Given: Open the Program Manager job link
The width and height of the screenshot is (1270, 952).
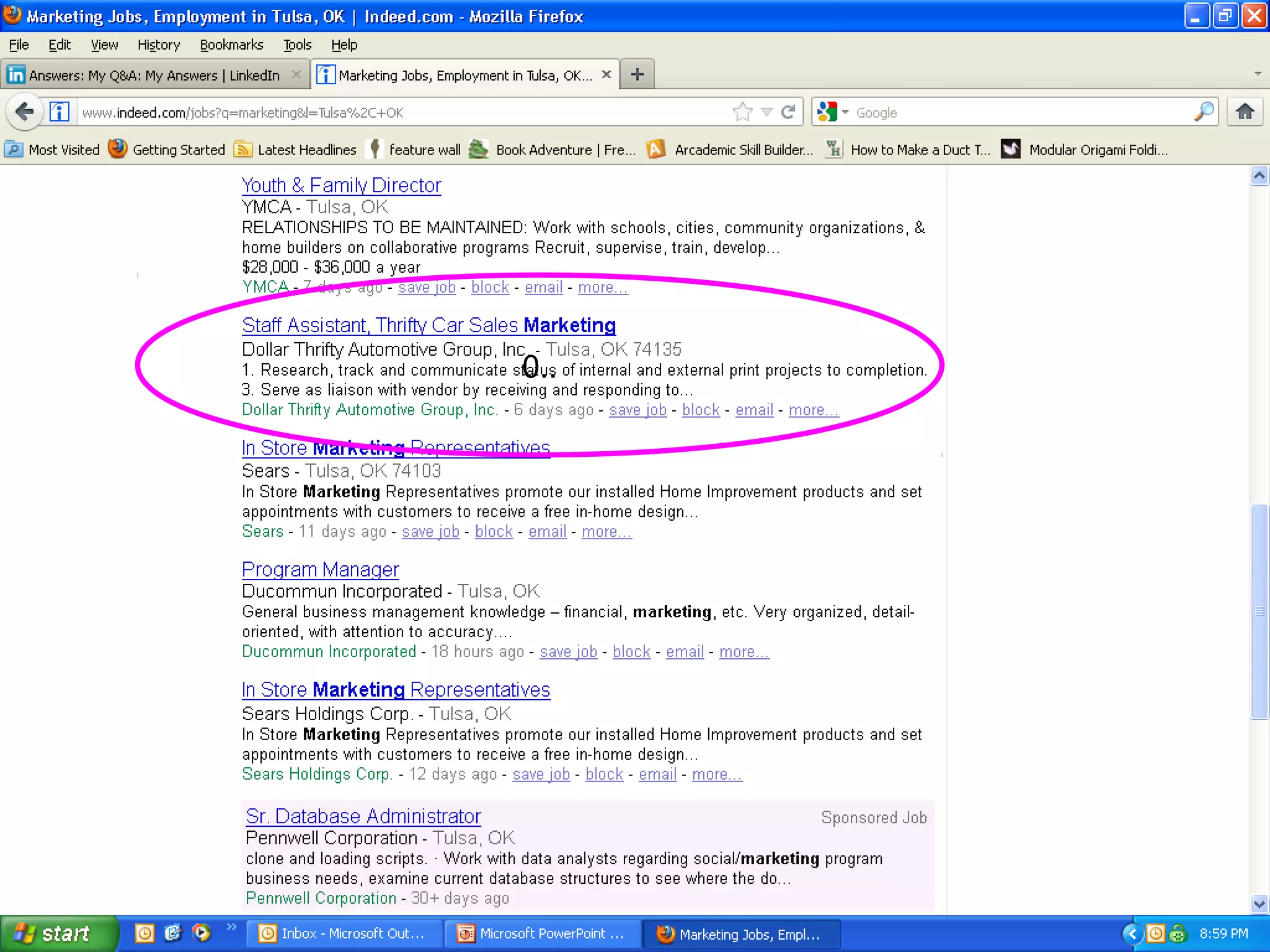Looking at the screenshot, I should coord(320,569).
